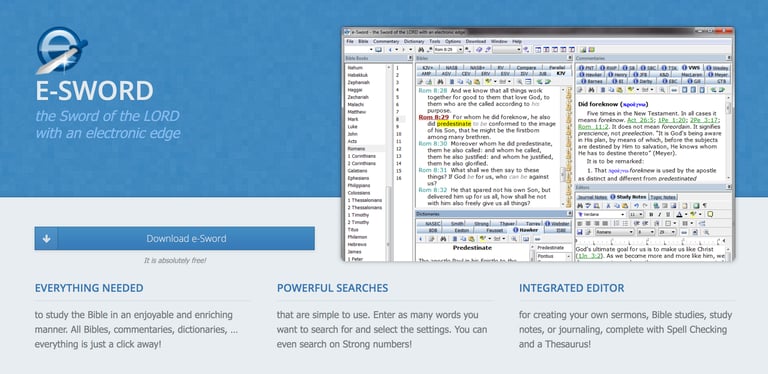768x374 pixels.
Task: Open the empty dropdown in main toolbar
Action: coord(506,49)
